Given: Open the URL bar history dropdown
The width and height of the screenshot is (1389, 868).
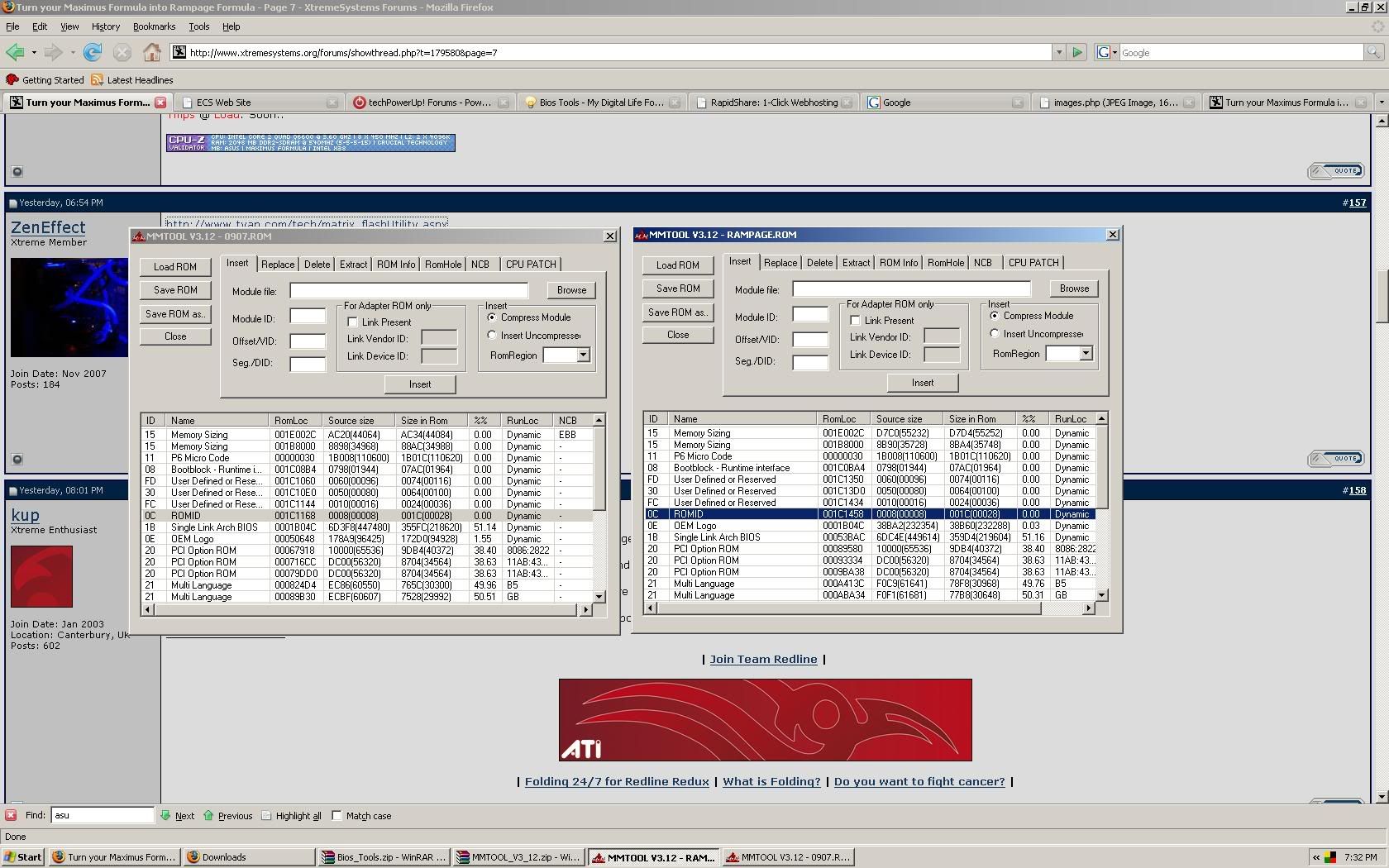Looking at the screenshot, I should [1058, 52].
